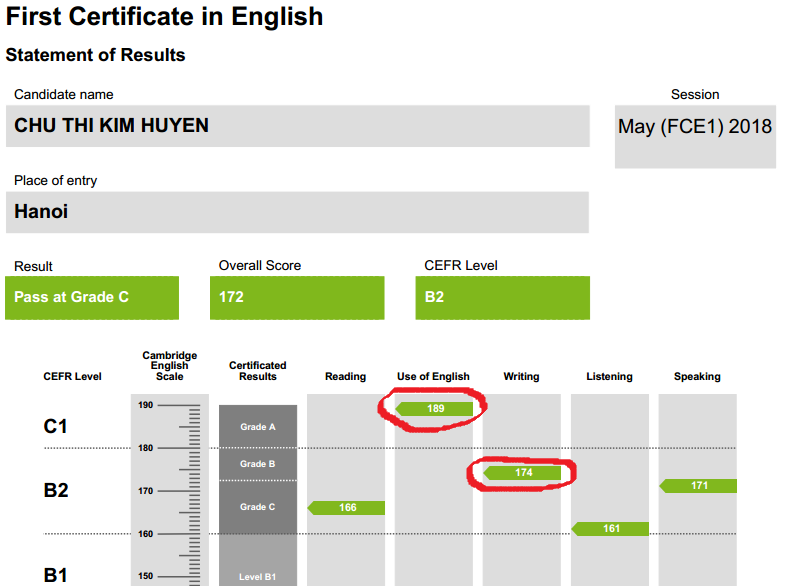Click the Speaking 171 score marker
This screenshot has width=793, height=586.
[x=698, y=486]
